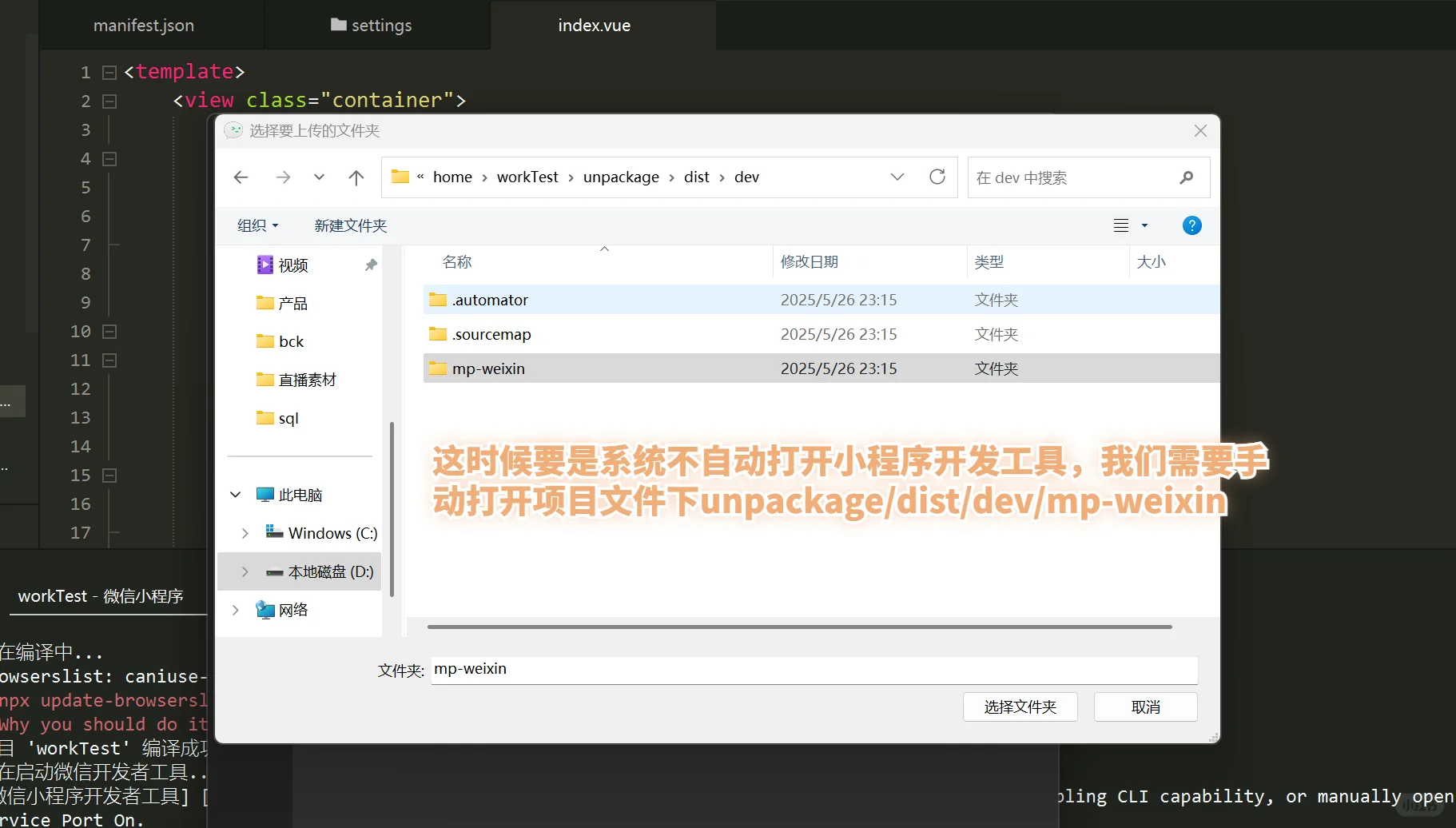1456x828 pixels.
Task: Expand the Windows (C:) drive in sidebar
Action: [245, 532]
